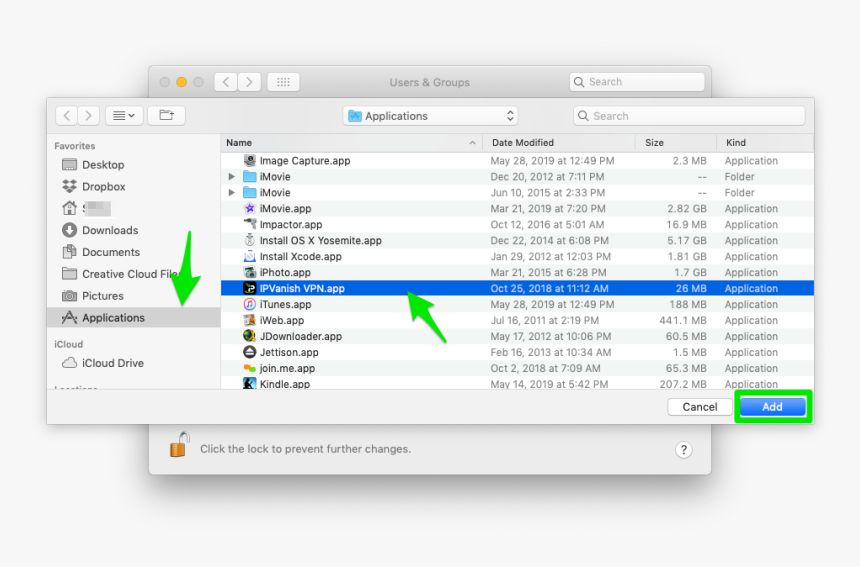Click the file dialog Search field
The image size is (860, 567).
click(x=689, y=116)
